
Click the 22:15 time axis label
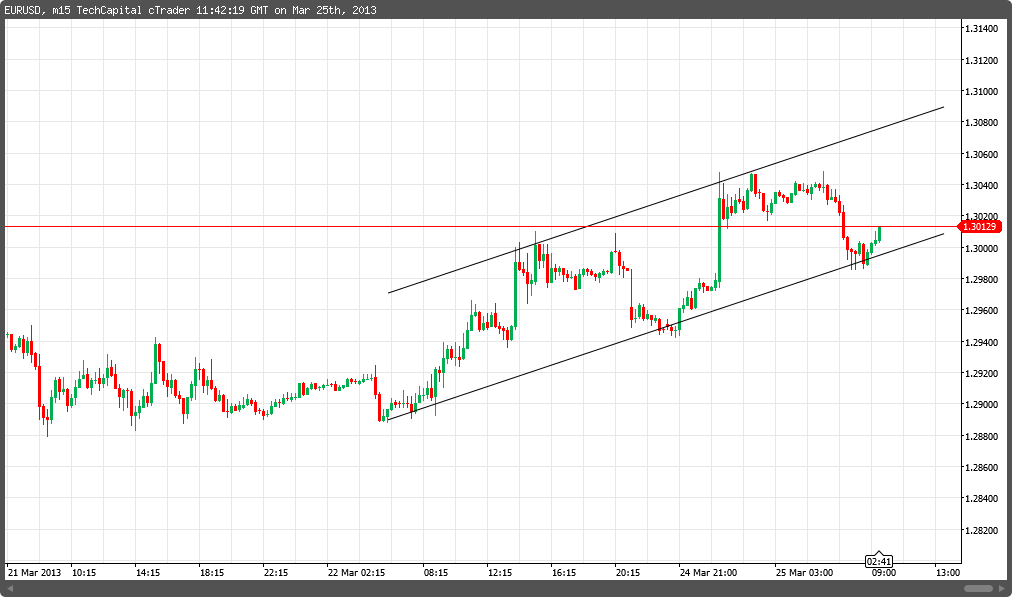276,572
